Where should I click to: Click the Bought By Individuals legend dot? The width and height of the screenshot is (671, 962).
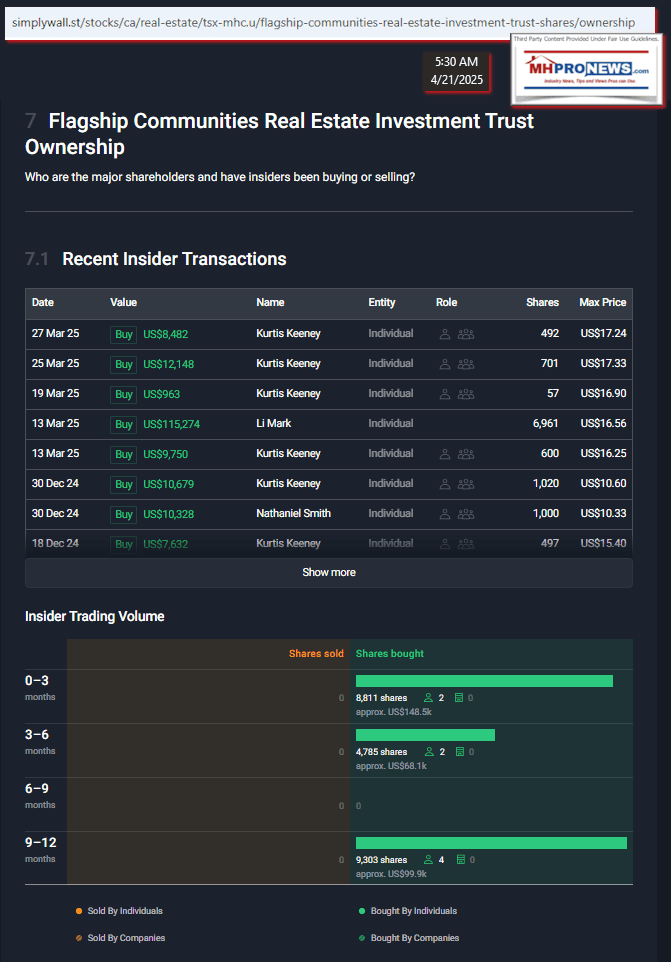coord(362,911)
